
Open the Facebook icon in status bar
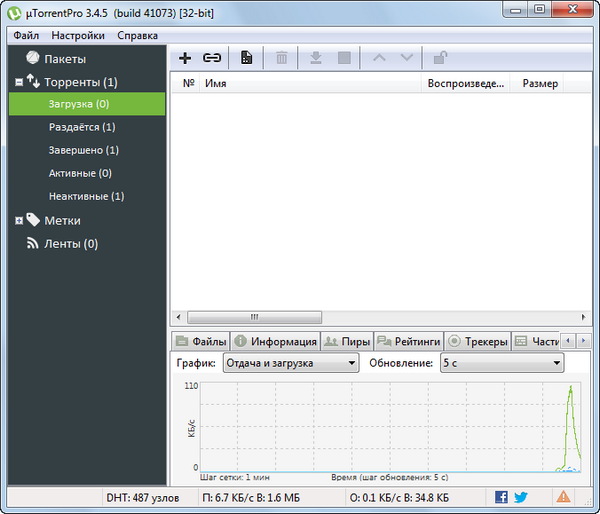(x=501, y=496)
